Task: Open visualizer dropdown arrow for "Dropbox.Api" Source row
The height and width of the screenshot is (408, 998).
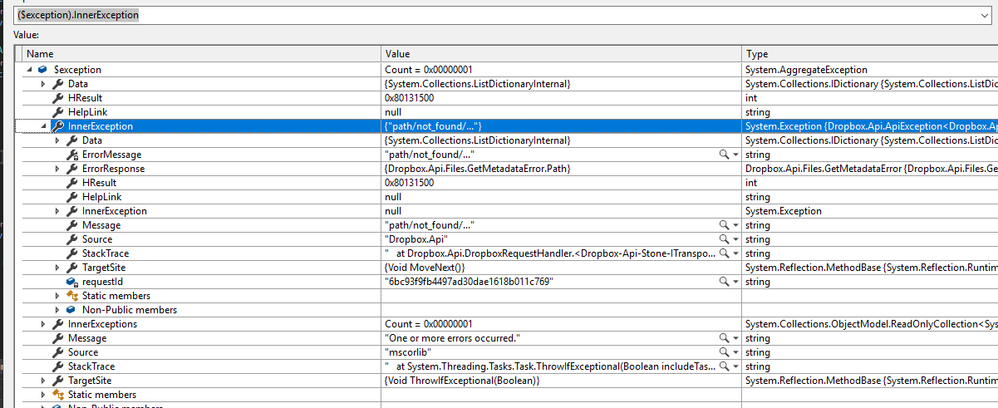Action: [x=735, y=239]
